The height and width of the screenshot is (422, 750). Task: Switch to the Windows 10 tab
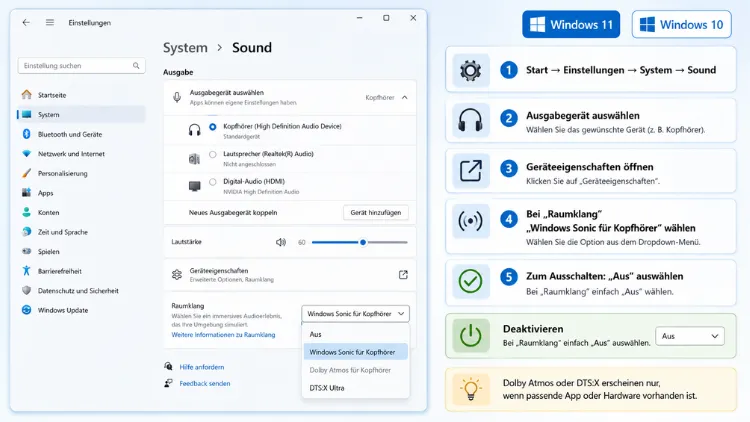click(681, 24)
